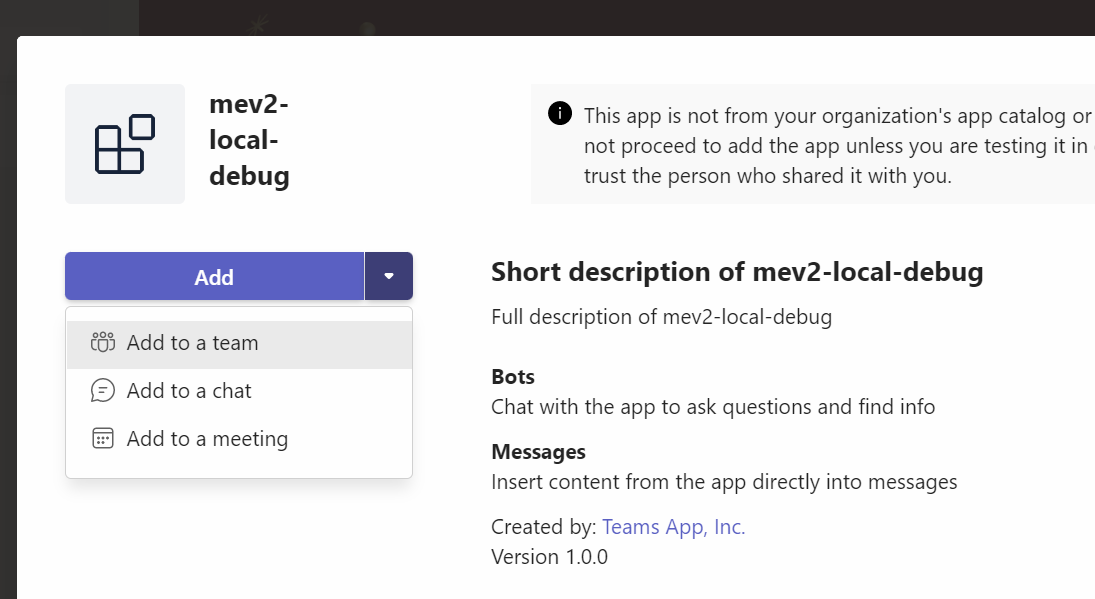Viewport: 1095px width, 599px height.
Task: Click the mev2-local-debug app logo icon
Action: 124,143
